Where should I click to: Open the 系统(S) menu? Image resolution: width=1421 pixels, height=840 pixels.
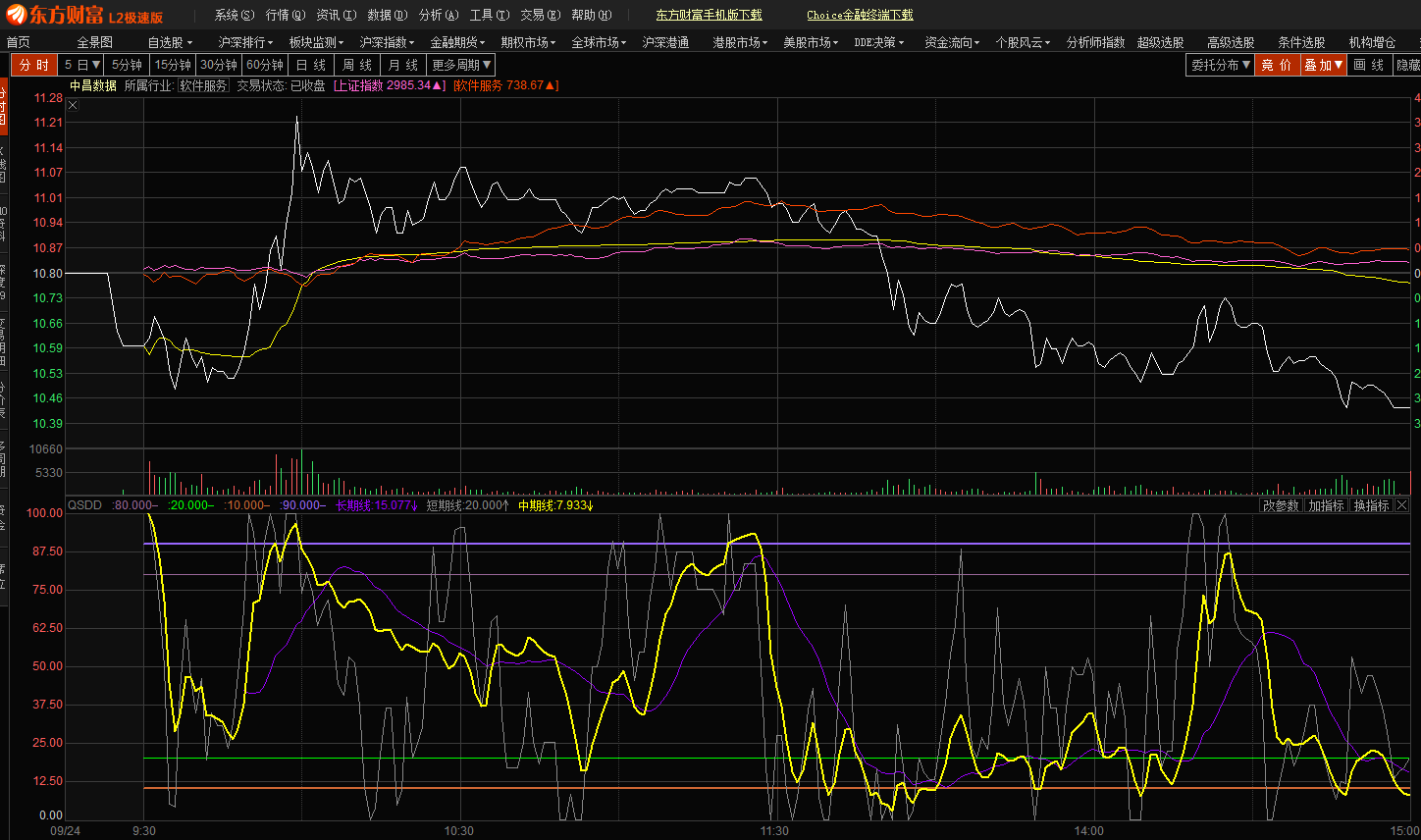235,15
